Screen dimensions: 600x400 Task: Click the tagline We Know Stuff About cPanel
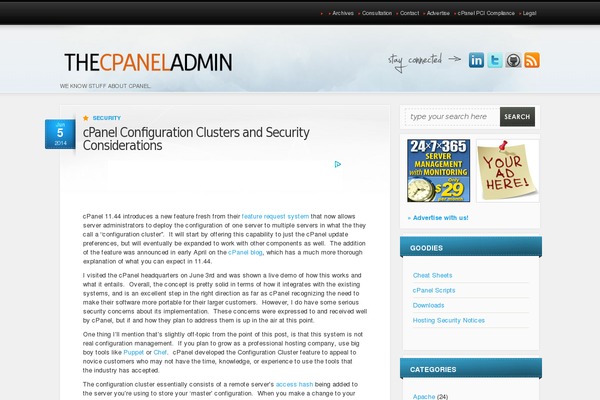105,86
